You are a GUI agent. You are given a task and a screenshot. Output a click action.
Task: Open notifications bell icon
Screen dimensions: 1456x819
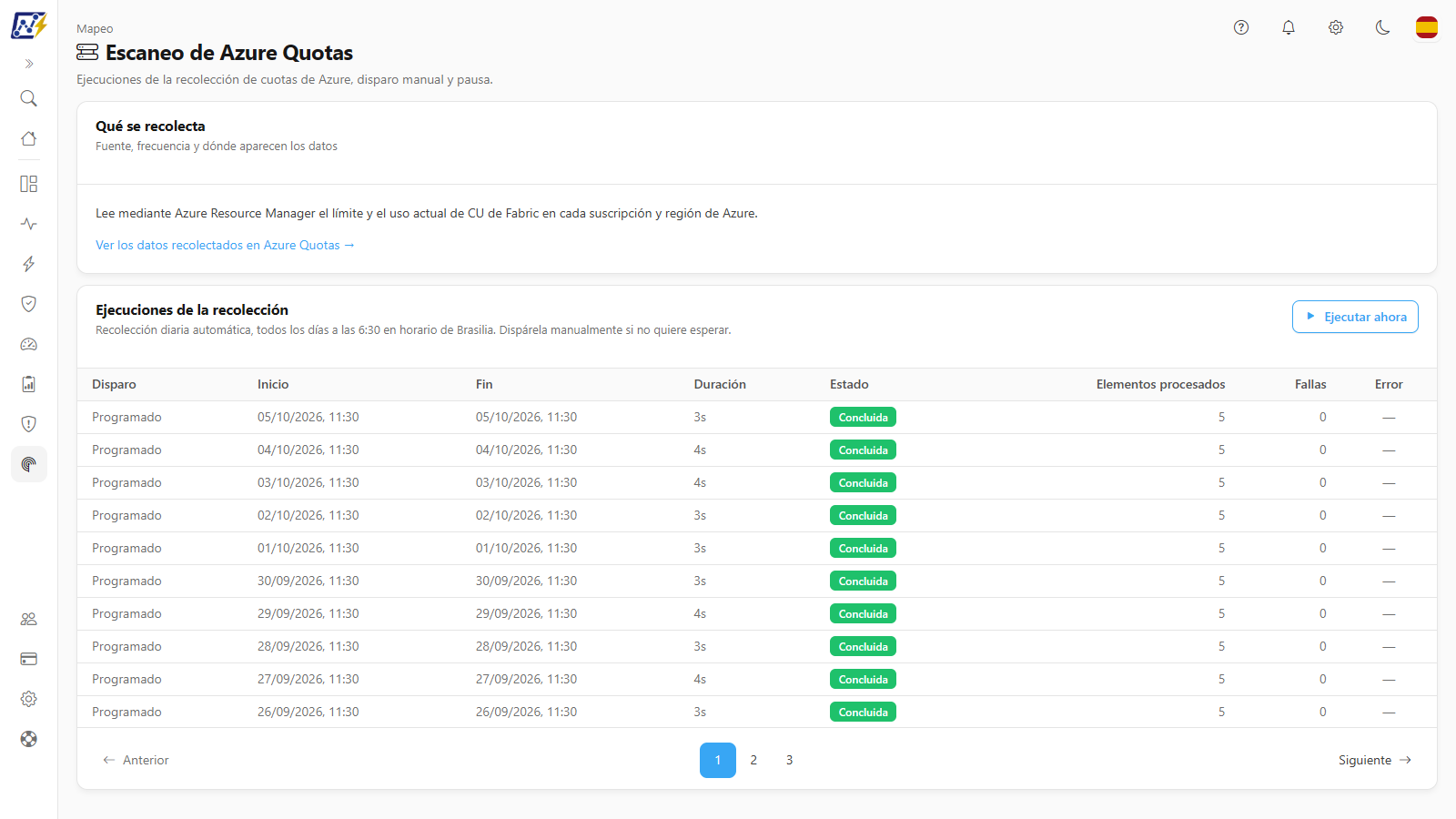(1289, 27)
